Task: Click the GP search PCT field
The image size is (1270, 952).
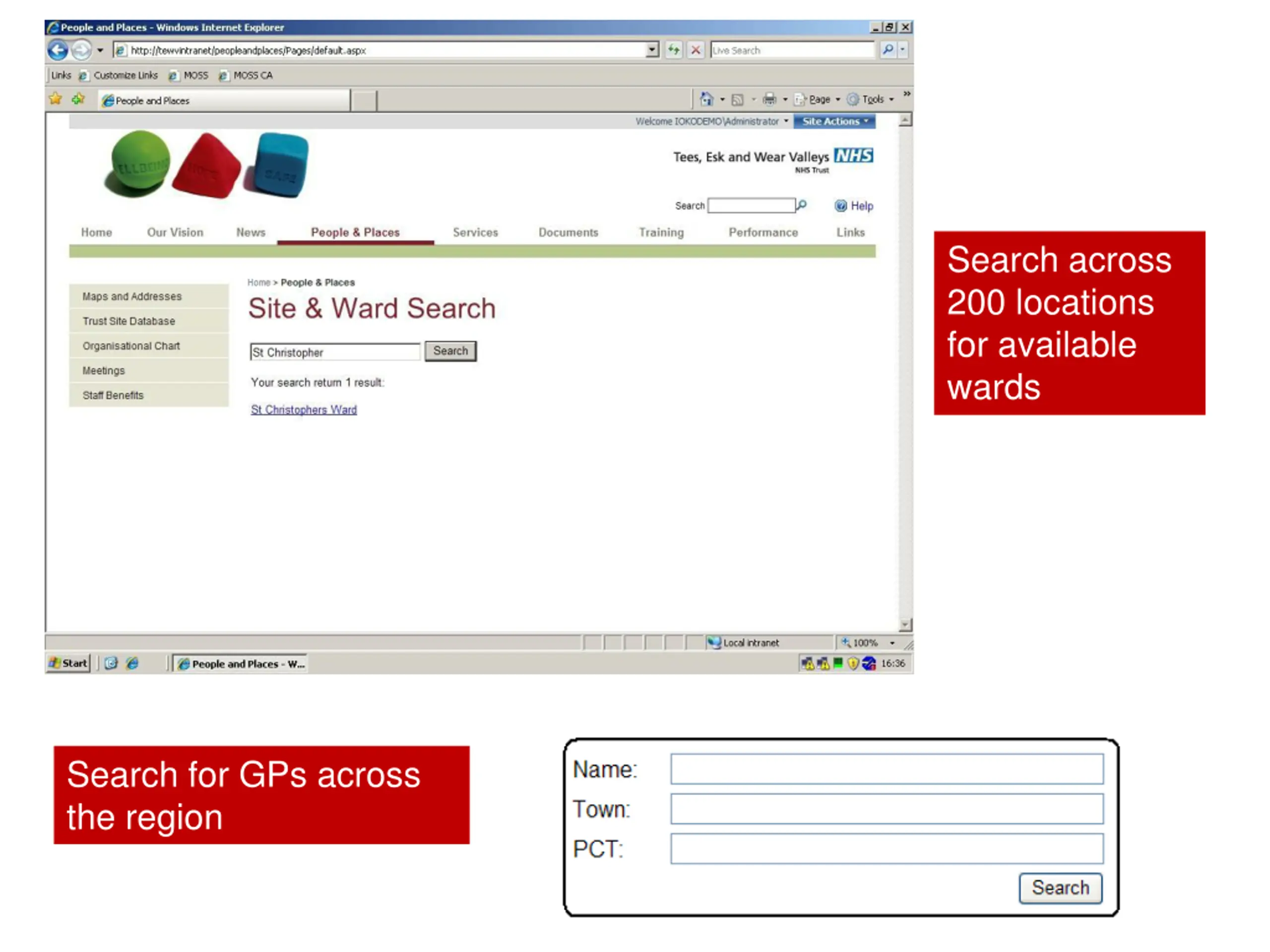Action: 887,848
